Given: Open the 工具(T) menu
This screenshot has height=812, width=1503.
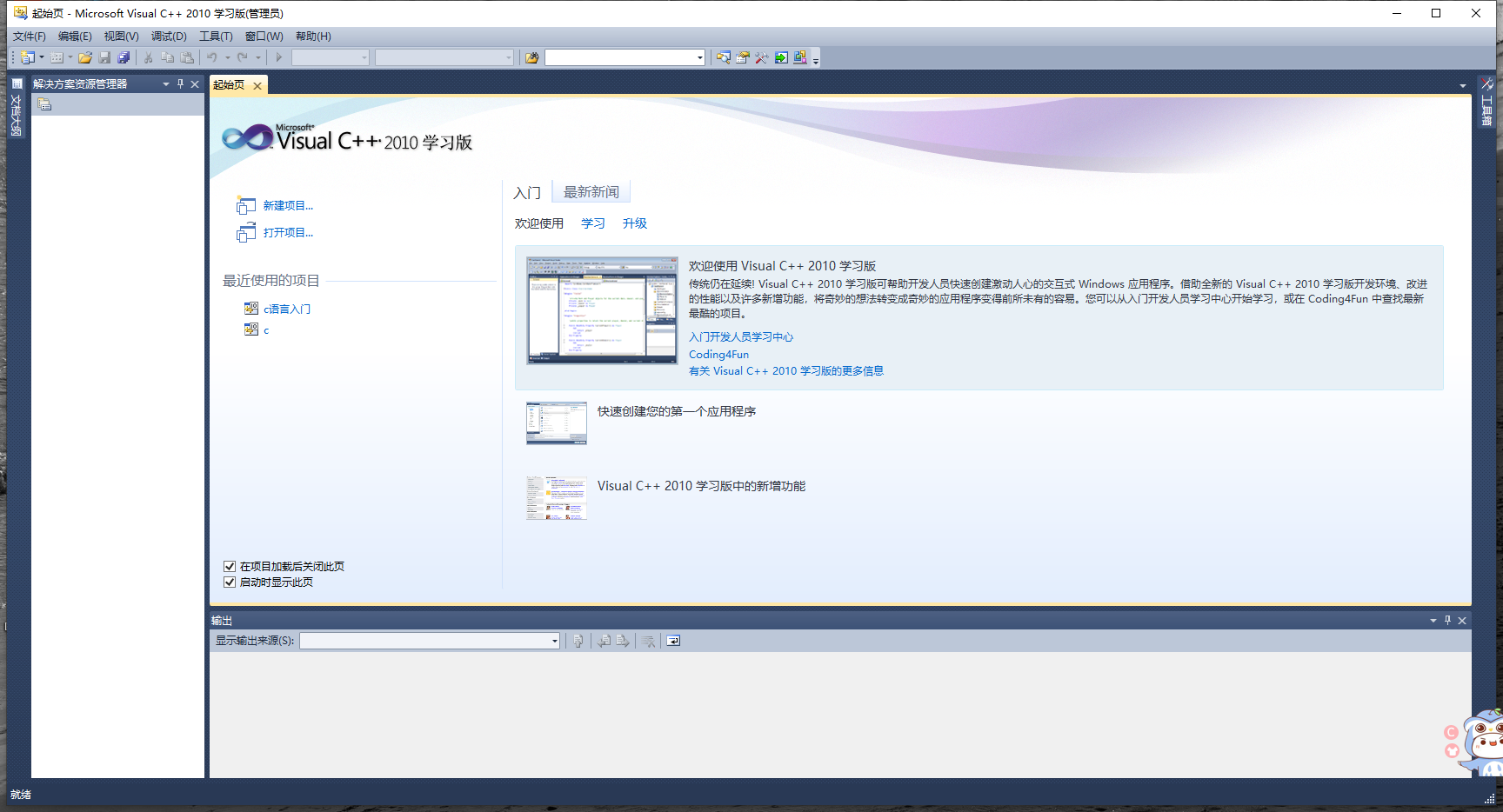Looking at the screenshot, I should tap(216, 37).
